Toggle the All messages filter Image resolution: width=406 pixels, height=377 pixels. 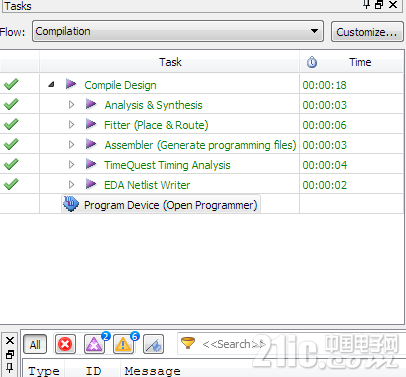[x=35, y=344]
